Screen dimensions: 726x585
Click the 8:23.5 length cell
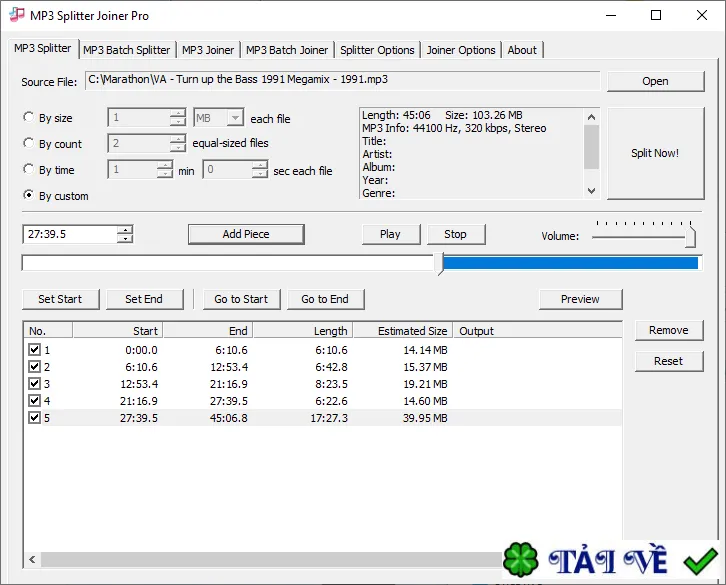331,384
